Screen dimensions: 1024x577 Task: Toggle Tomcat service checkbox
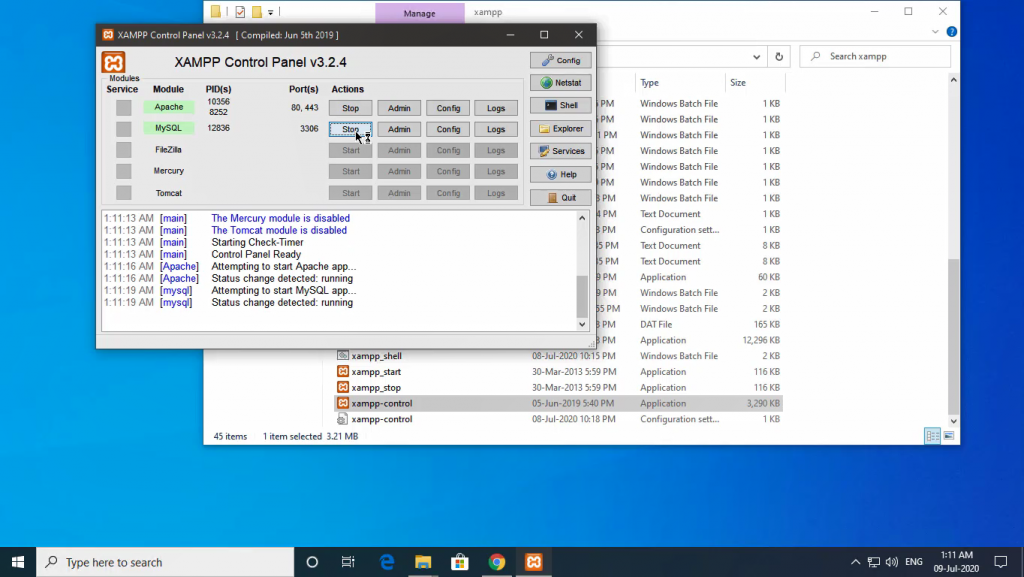coord(123,193)
